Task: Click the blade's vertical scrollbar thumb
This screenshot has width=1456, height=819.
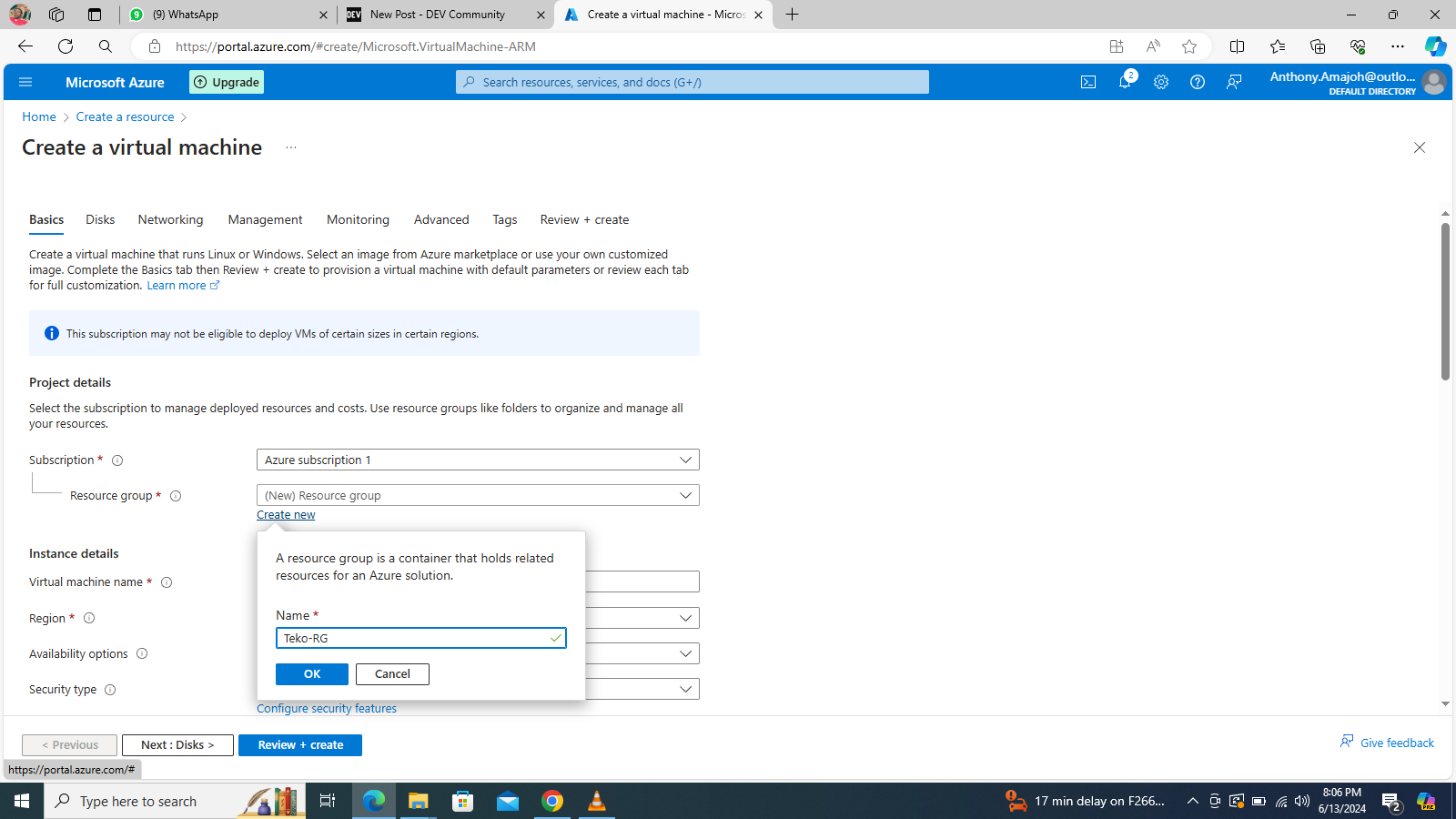Action: (1445, 300)
